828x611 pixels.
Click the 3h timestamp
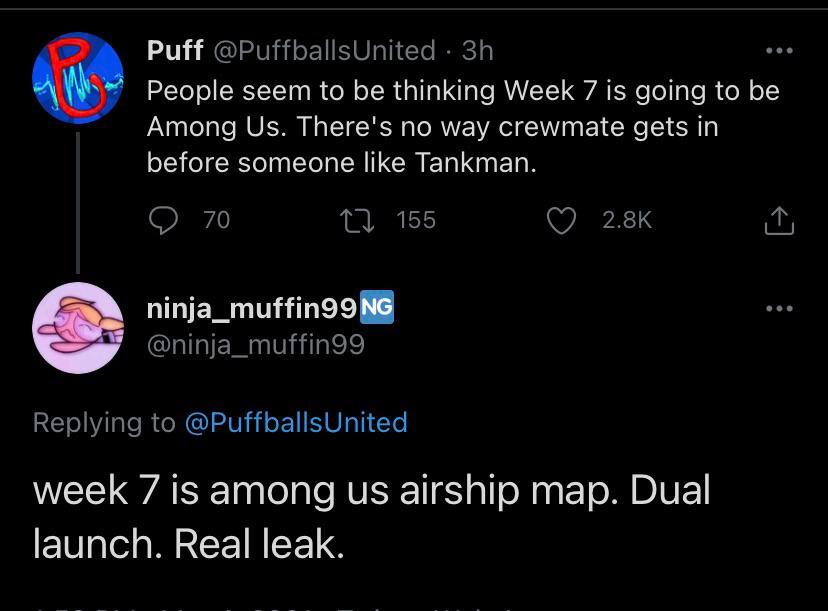click(x=478, y=50)
